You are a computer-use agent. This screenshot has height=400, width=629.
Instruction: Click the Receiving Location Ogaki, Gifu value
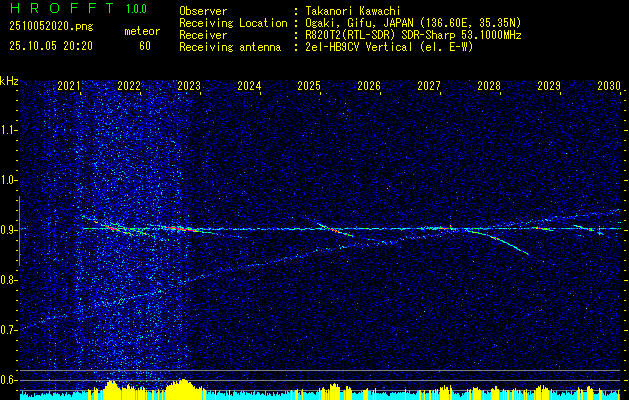pos(413,23)
